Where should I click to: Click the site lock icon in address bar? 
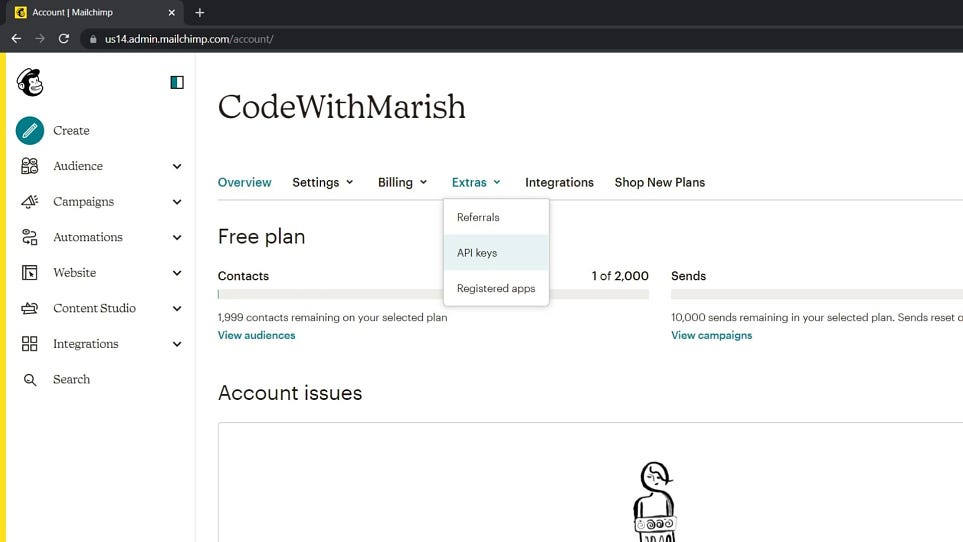93,39
